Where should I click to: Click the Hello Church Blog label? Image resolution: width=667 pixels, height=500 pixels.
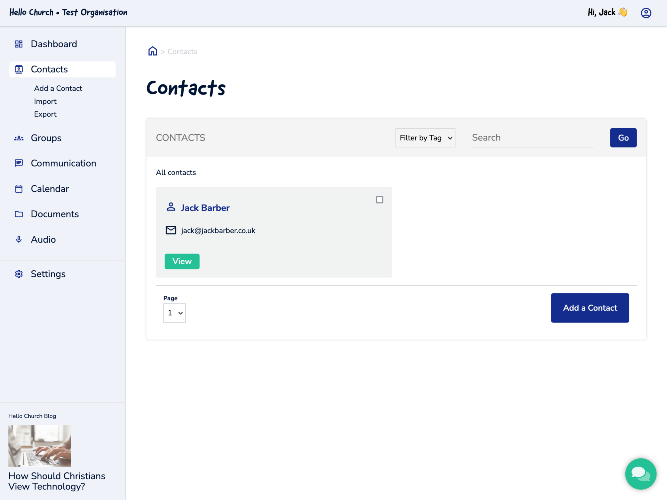click(x=32, y=416)
